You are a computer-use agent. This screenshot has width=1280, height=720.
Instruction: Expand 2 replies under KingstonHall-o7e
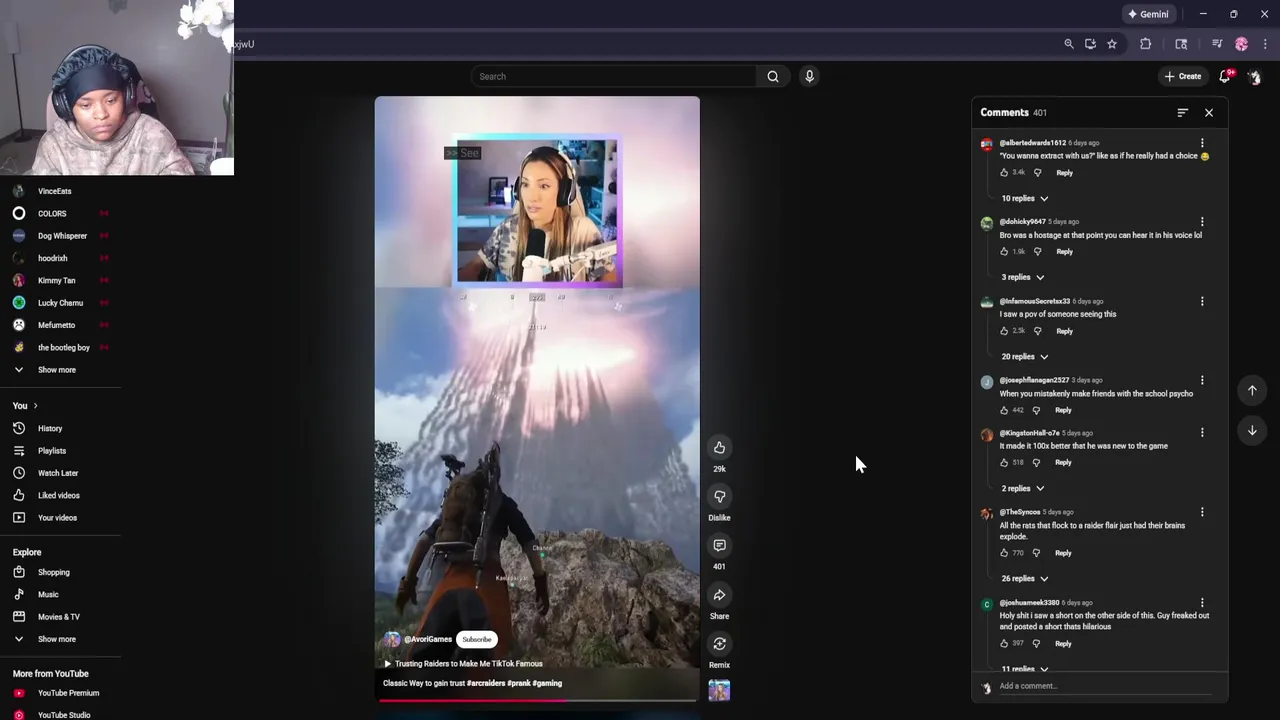tap(1023, 488)
